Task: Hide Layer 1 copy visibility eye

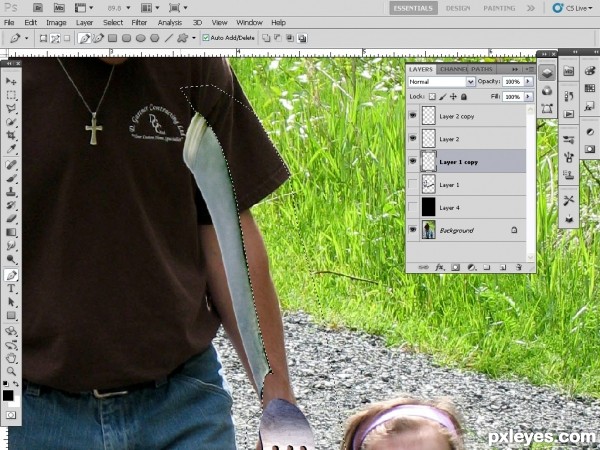Action: pos(412,161)
